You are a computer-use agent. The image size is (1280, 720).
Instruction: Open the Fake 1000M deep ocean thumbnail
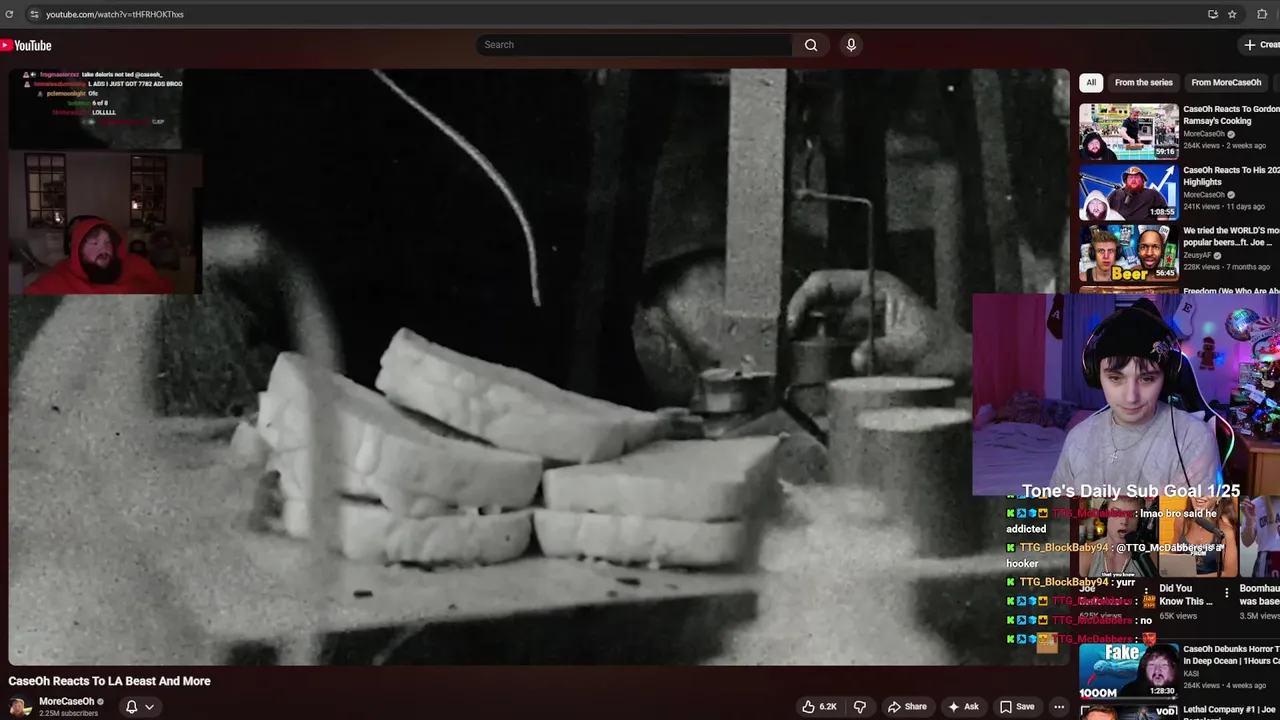[x=1129, y=672]
